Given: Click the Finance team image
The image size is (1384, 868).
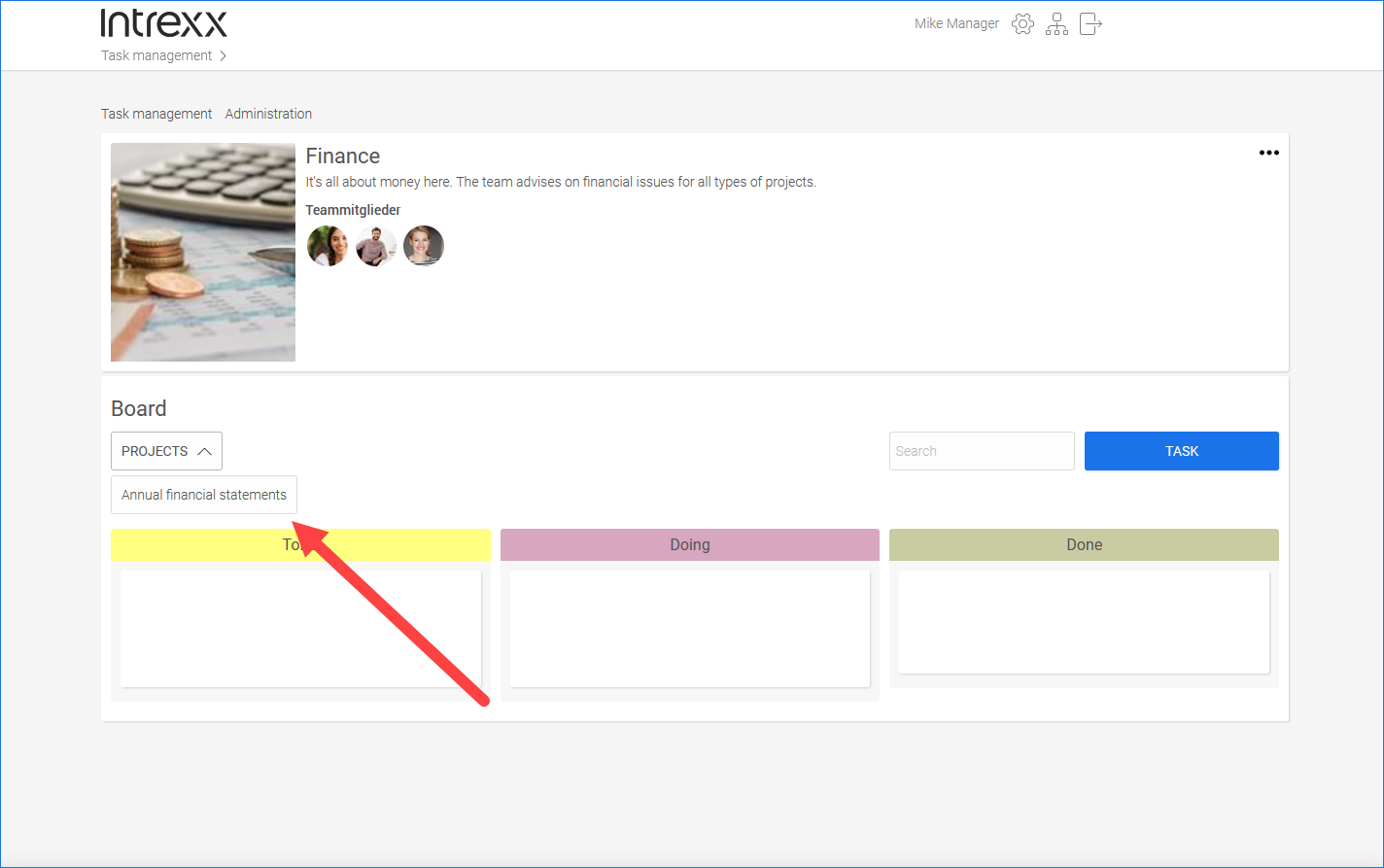Looking at the screenshot, I should coord(203,253).
